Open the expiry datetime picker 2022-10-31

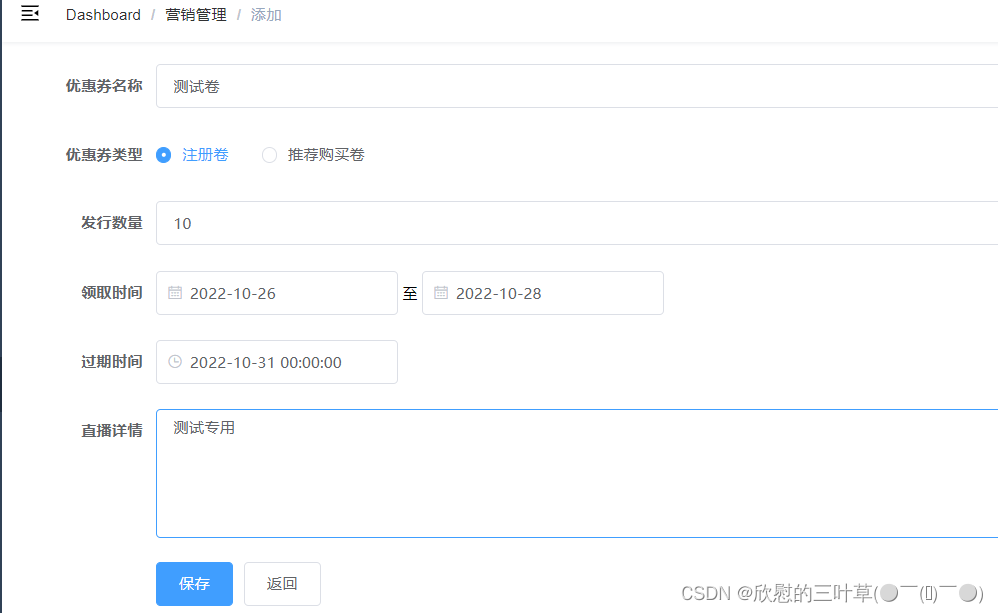click(277, 362)
